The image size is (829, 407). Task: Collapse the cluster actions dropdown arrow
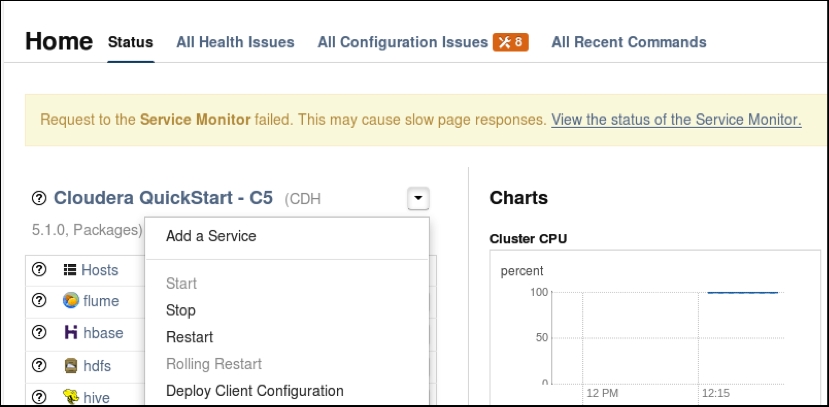coord(418,199)
